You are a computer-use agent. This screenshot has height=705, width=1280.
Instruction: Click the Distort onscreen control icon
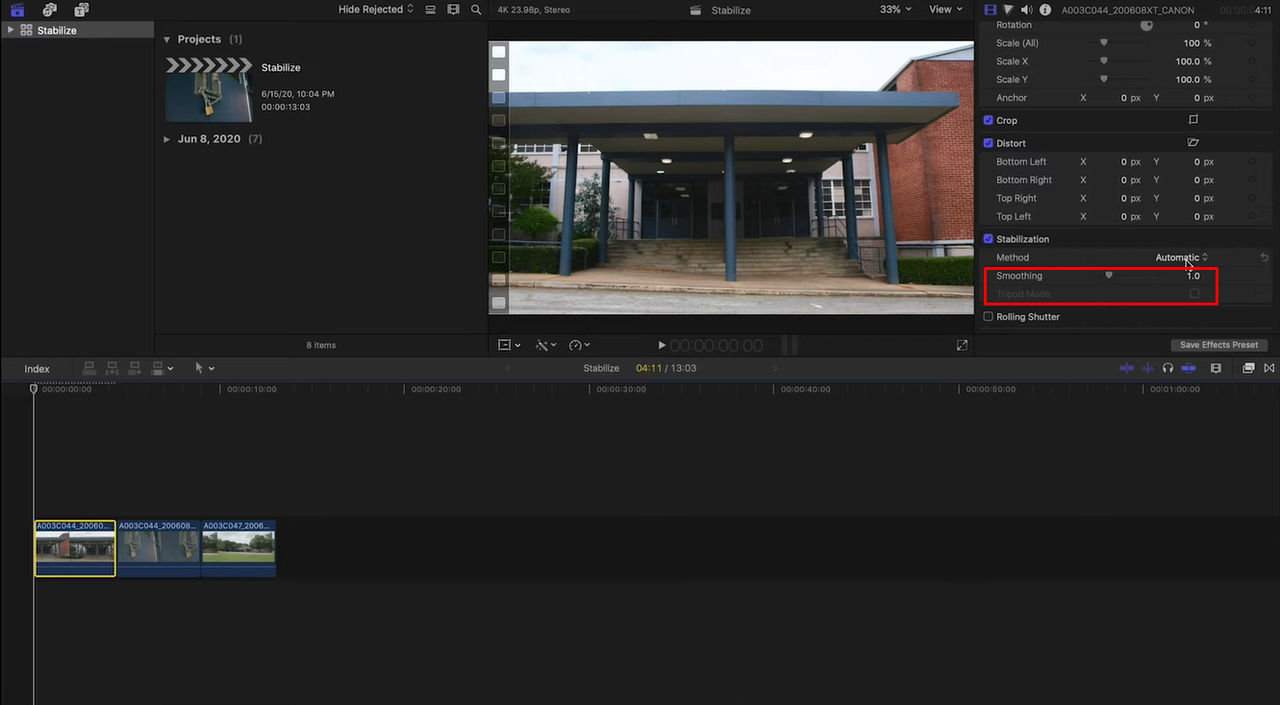click(1193, 143)
